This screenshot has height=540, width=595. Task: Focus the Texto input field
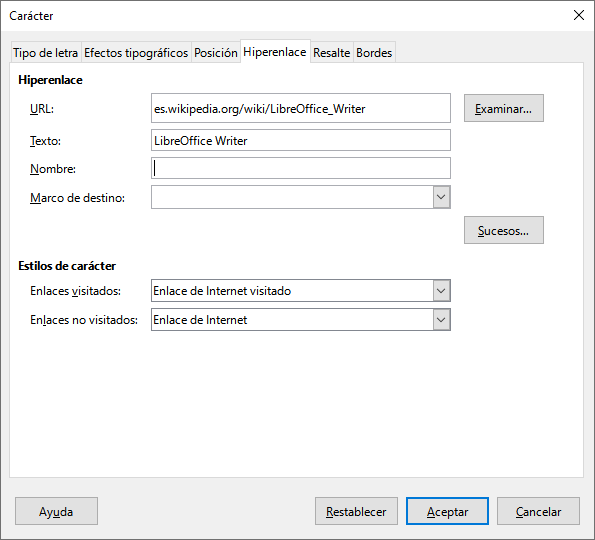pos(301,140)
